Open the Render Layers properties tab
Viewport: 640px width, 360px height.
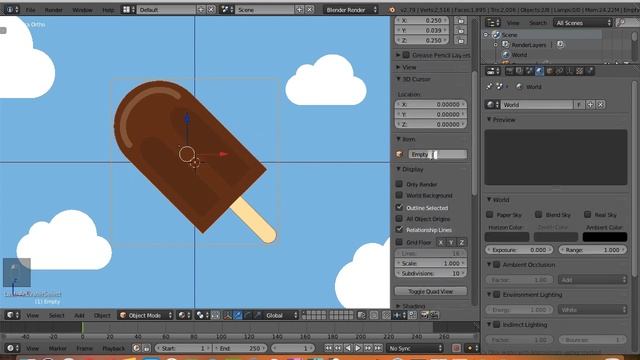[519, 71]
